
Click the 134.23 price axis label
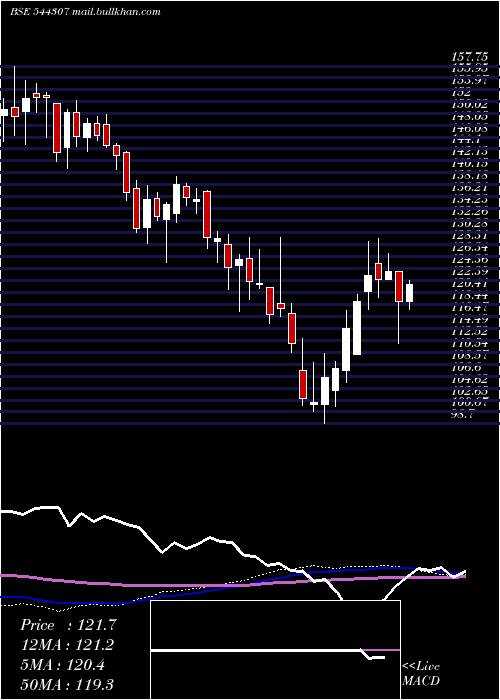pyautogui.click(x=472, y=200)
